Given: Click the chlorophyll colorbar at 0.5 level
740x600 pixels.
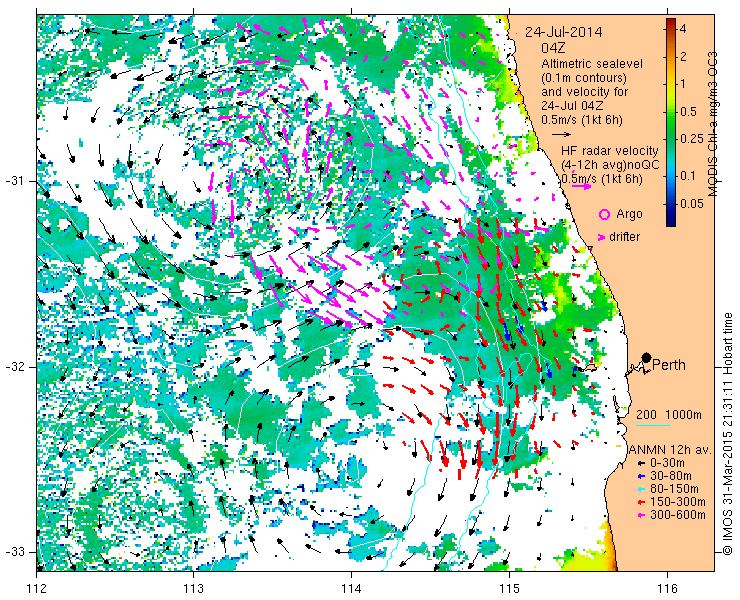Looking at the screenshot, I should point(671,112).
